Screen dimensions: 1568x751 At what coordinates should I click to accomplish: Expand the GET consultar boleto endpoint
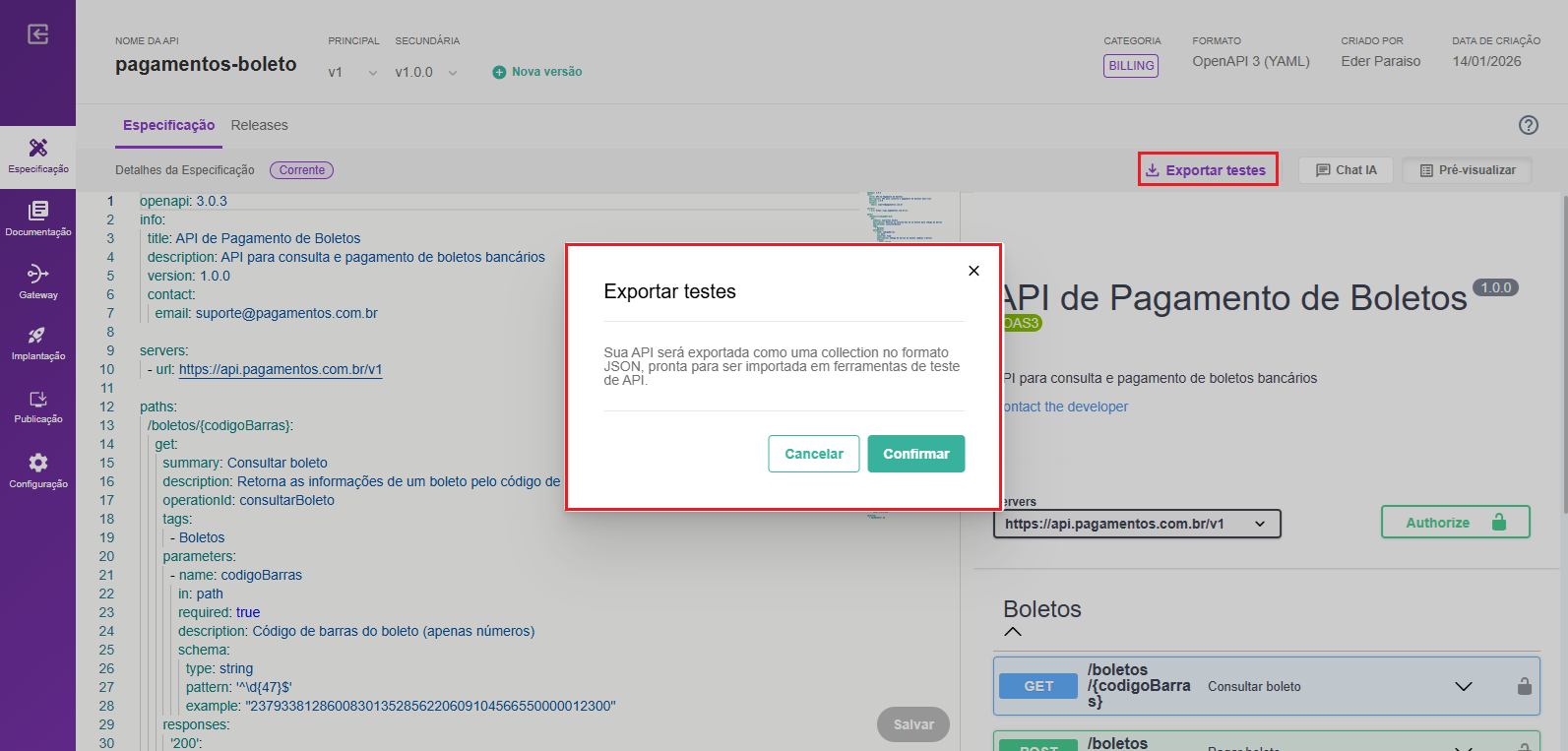1464,686
